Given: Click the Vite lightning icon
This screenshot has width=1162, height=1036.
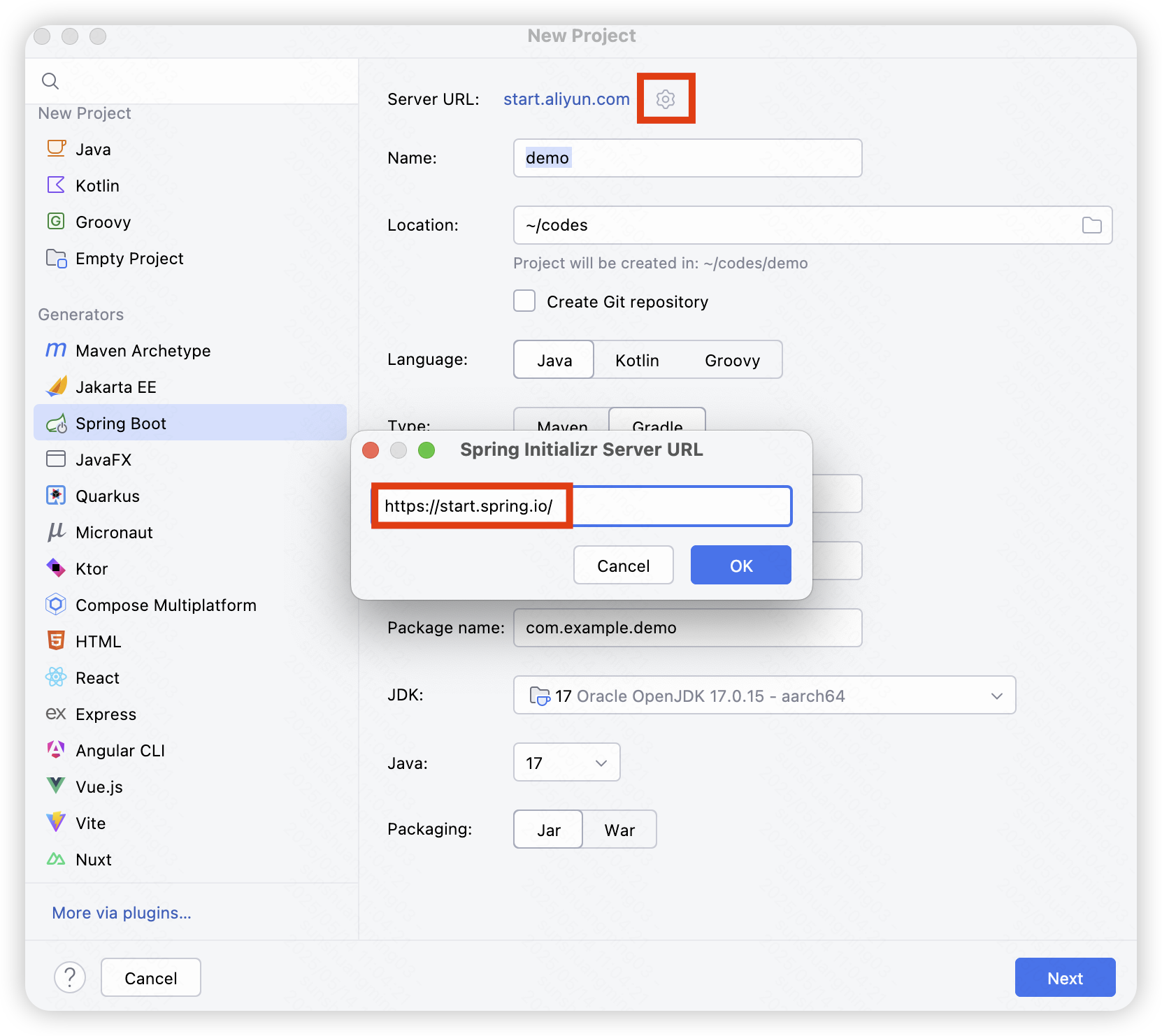Looking at the screenshot, I should click(x=56, y=822).
